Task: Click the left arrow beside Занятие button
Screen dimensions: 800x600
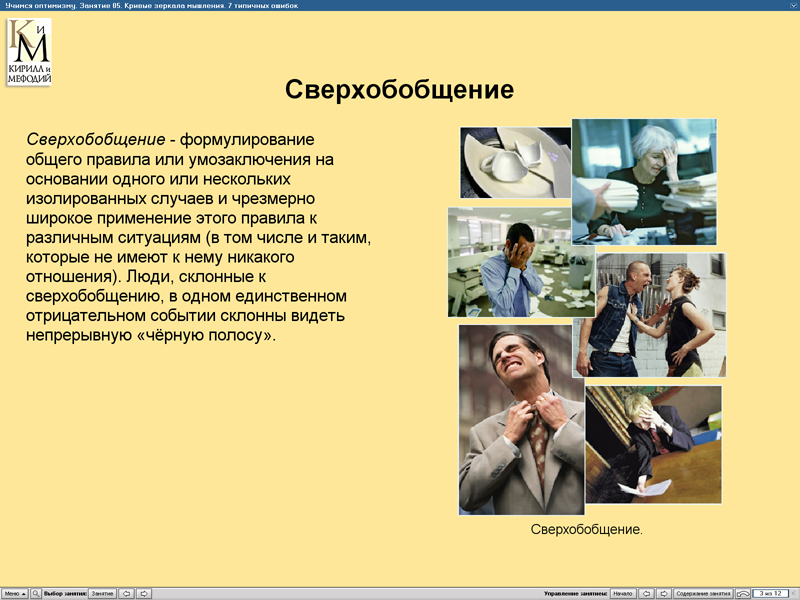Action: pyautogui.click(x=126, y=593)
